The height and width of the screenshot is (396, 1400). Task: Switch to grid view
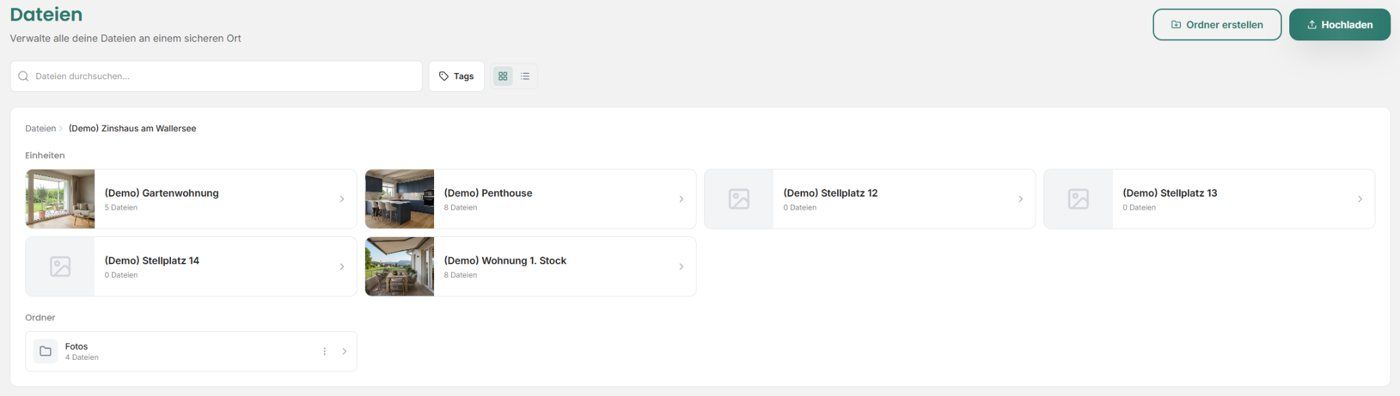503,76
